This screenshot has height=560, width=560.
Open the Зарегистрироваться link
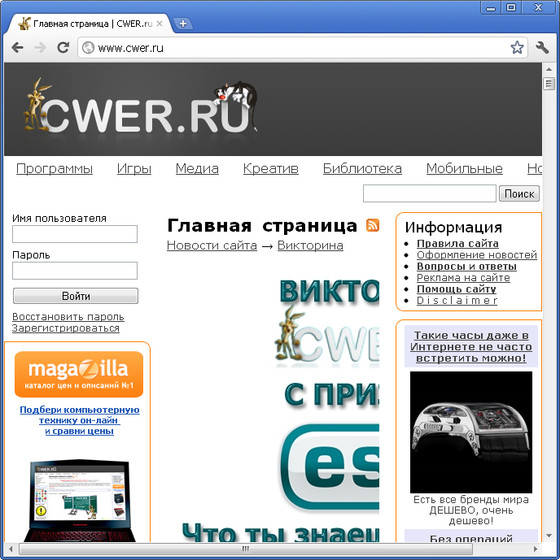point(66,328)
